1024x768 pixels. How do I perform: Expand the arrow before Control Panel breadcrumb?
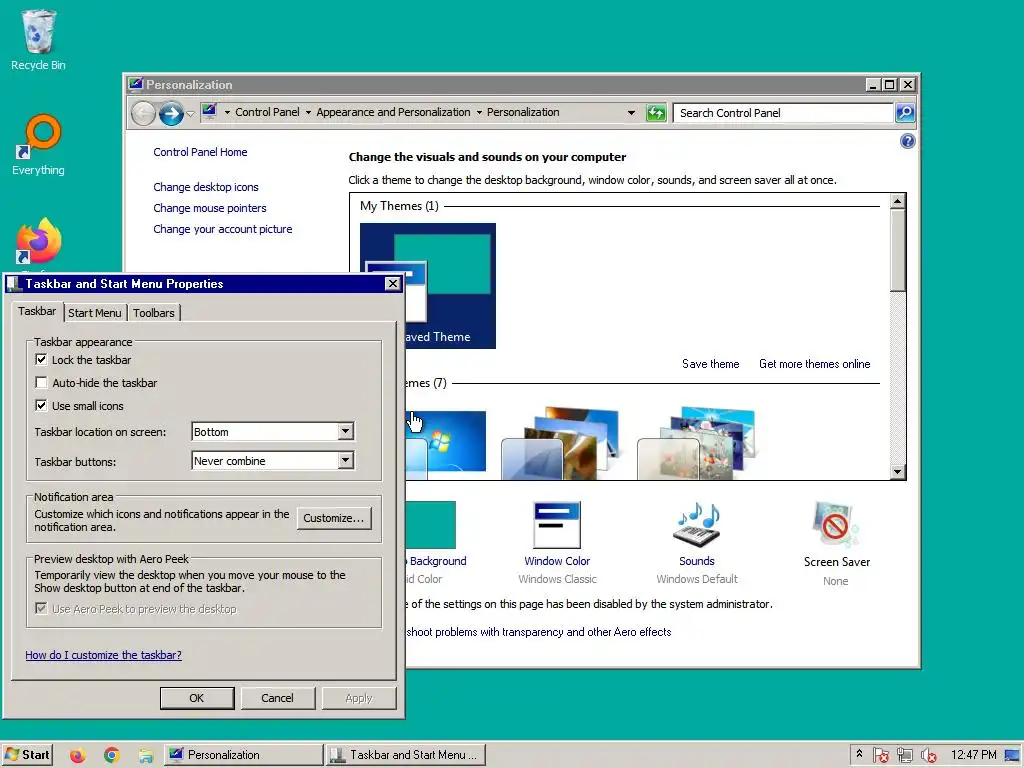(227, 112)
